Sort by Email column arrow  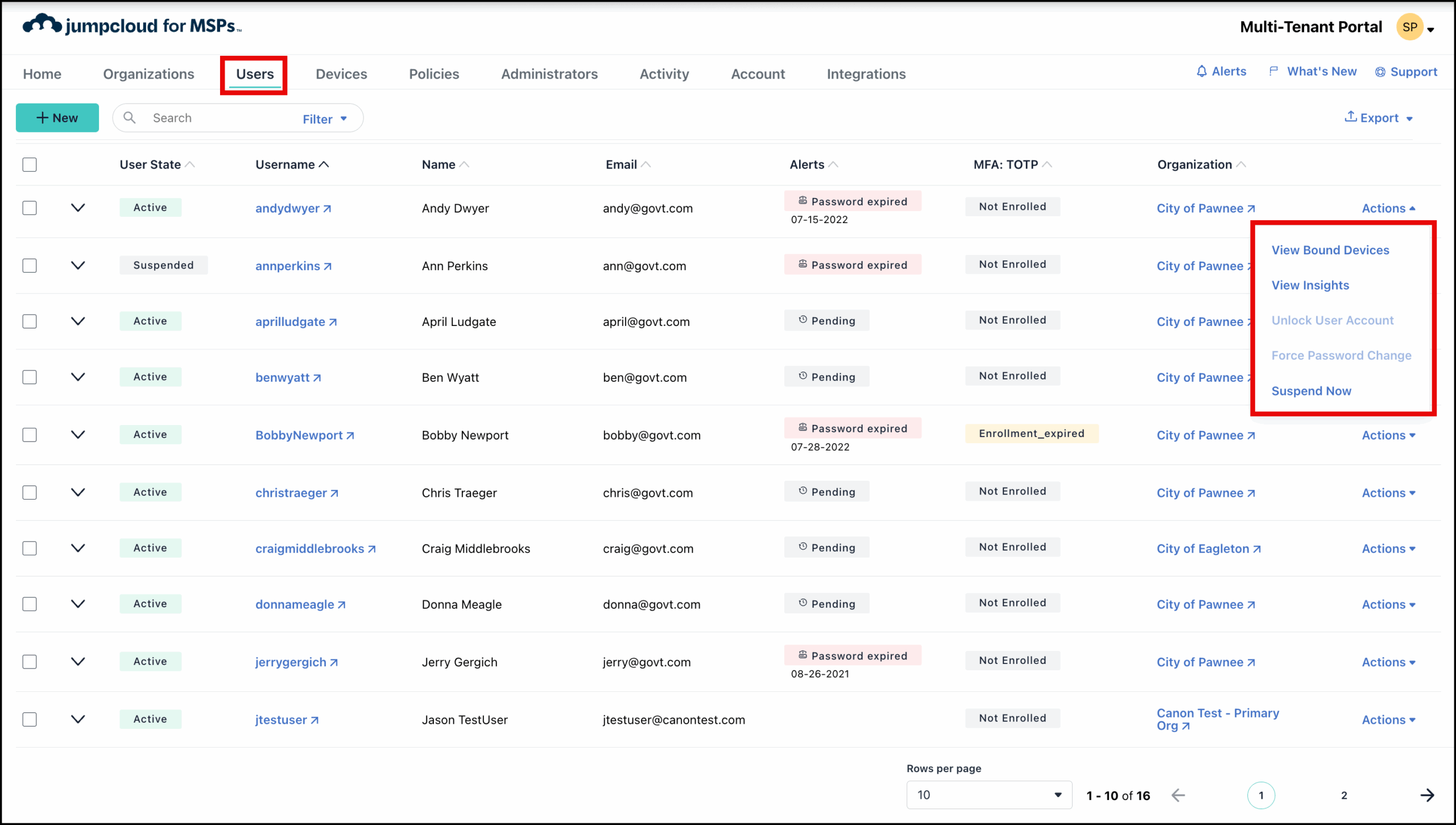tap(646, 164)
